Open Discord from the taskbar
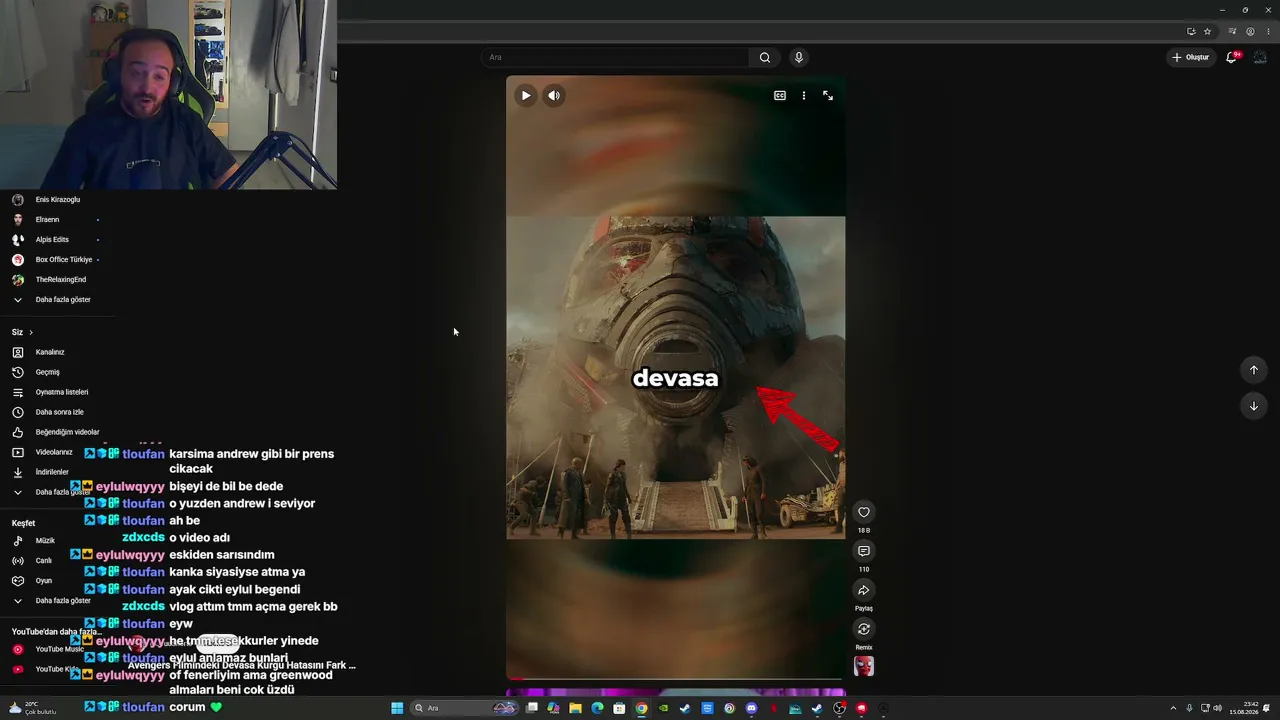 click(x=751, y=708)
